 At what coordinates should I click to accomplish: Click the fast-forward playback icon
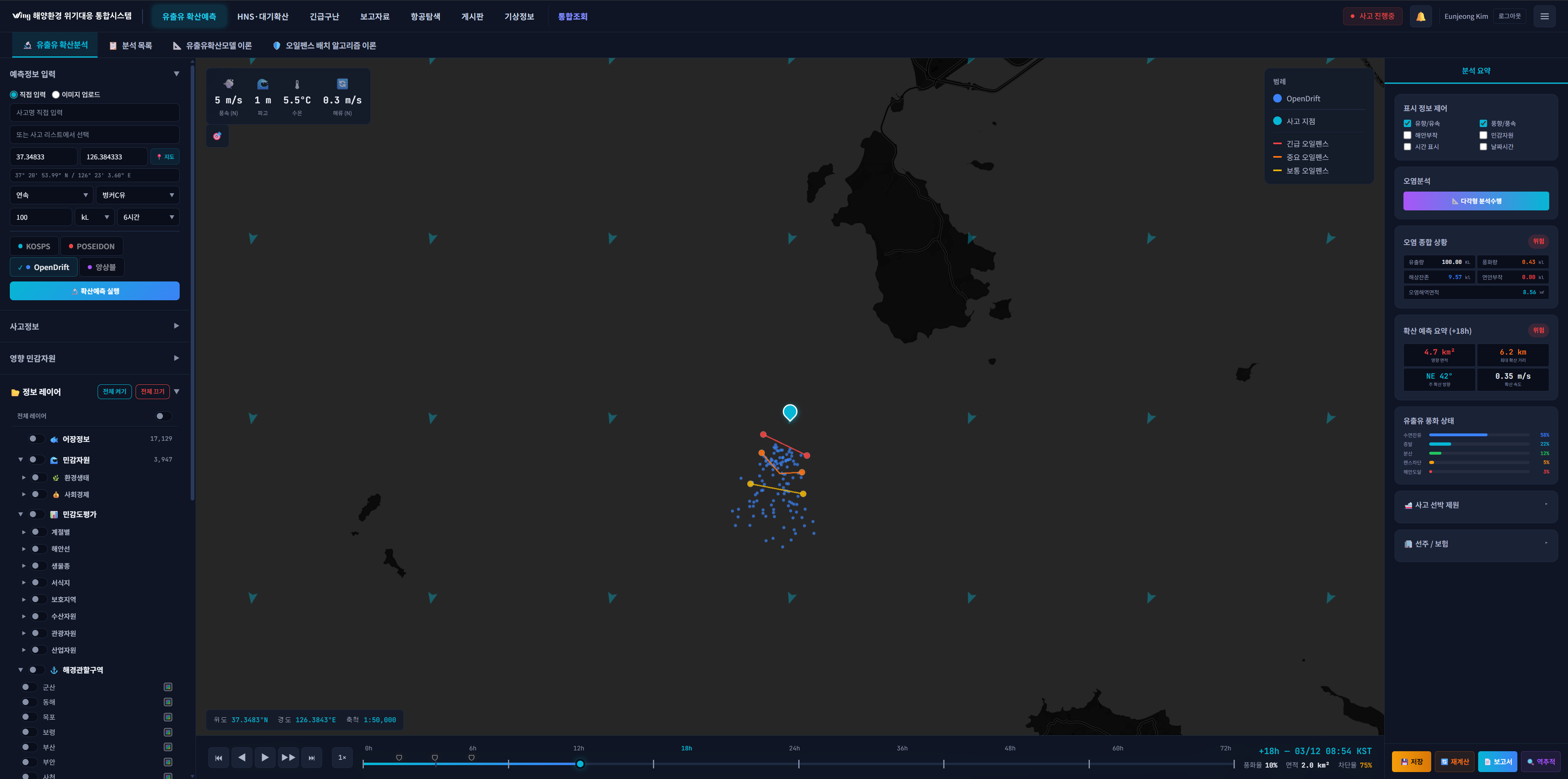tap(288, 758)
